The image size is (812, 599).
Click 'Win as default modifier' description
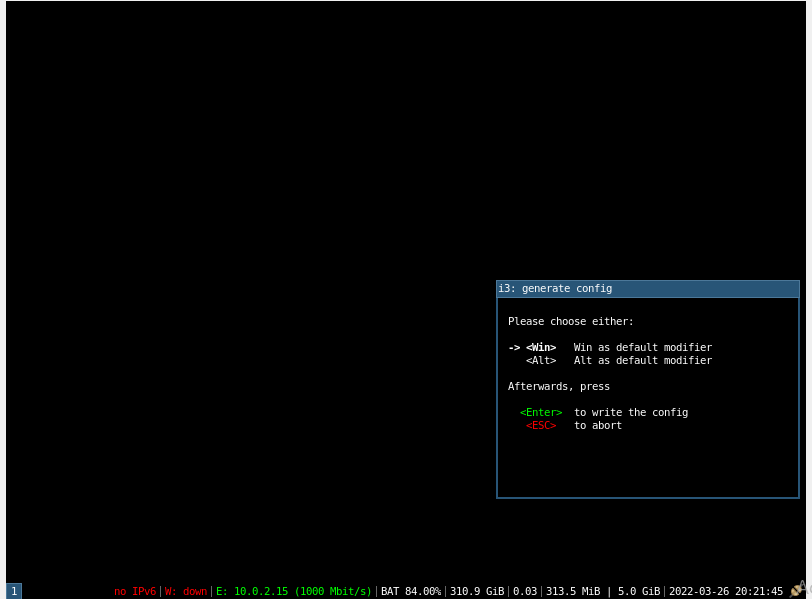tap(642, 347)
